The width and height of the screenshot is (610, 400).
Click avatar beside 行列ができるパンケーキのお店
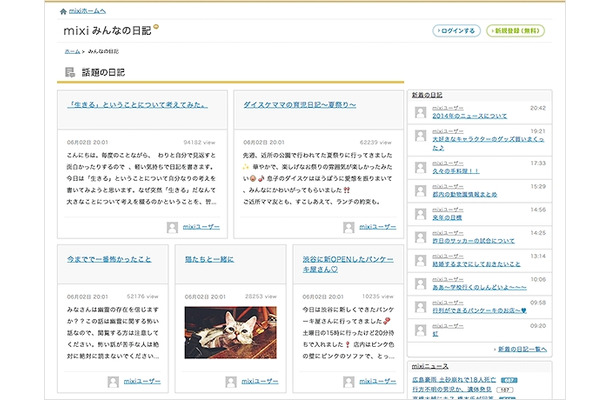pyautogui.click(x=421, y=307)
